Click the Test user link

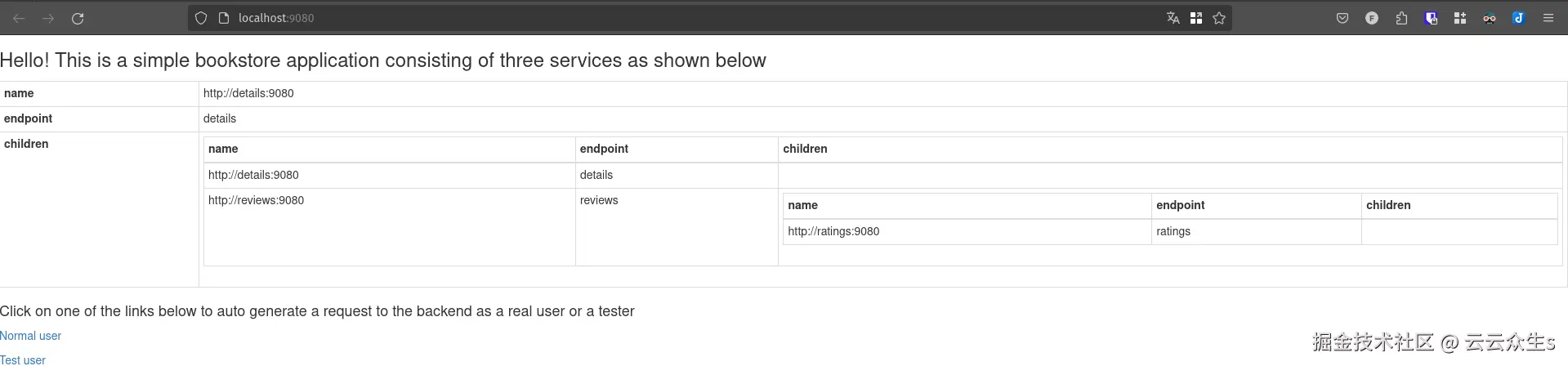[23, 359]
